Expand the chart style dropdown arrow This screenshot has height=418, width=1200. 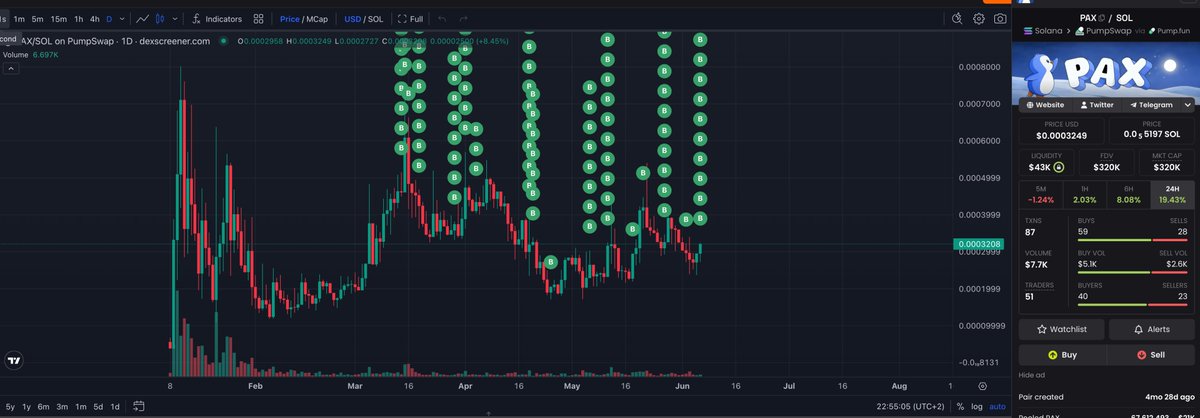coord(176,18)
